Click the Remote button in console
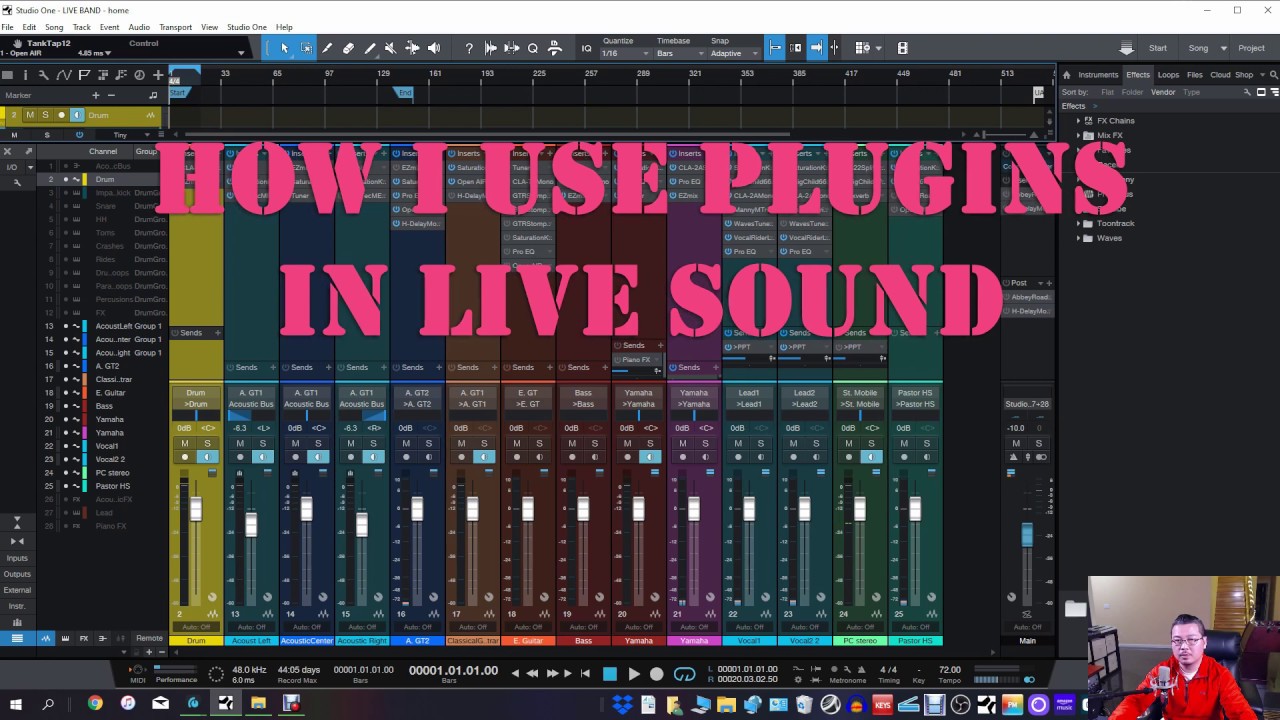Screen dimensions: 1280x720 point(149,638)
